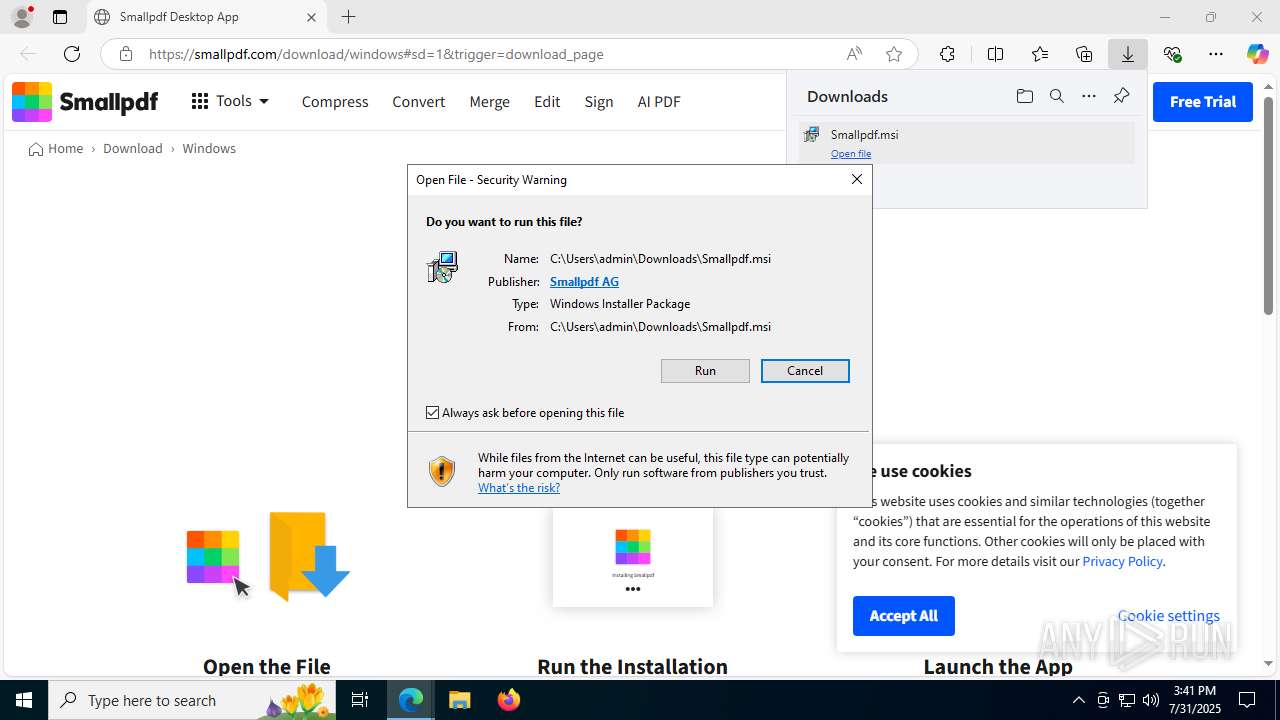Toggle Split screen icon
The width and height of the screenshot is (1280, 720).
pos(995,54)
